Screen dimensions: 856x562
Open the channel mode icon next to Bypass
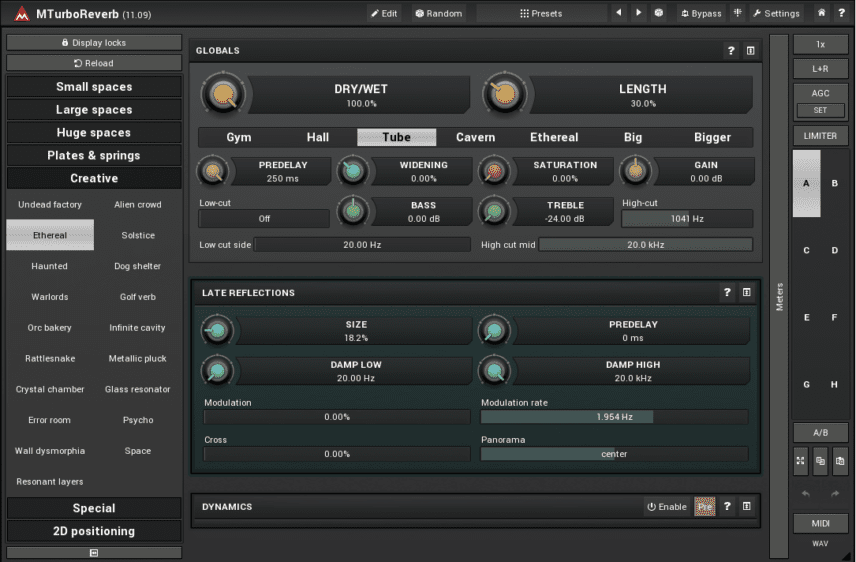pyautogui.click(x=738, y=13)
